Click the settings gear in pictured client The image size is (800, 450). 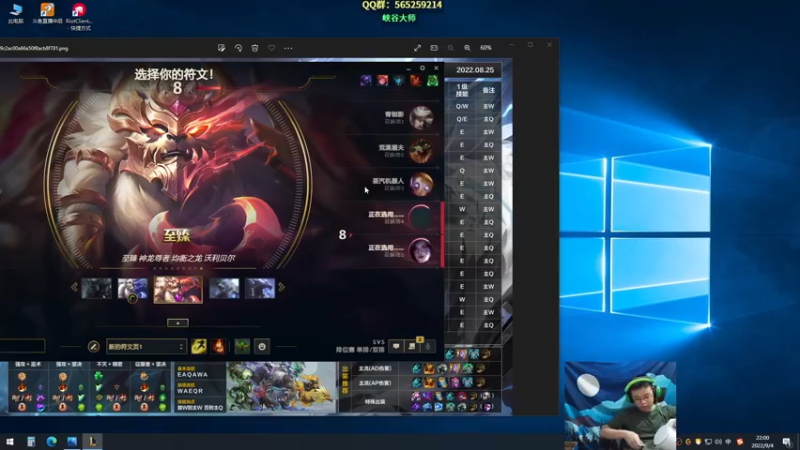pyautogui.click(x=422, y=68)
